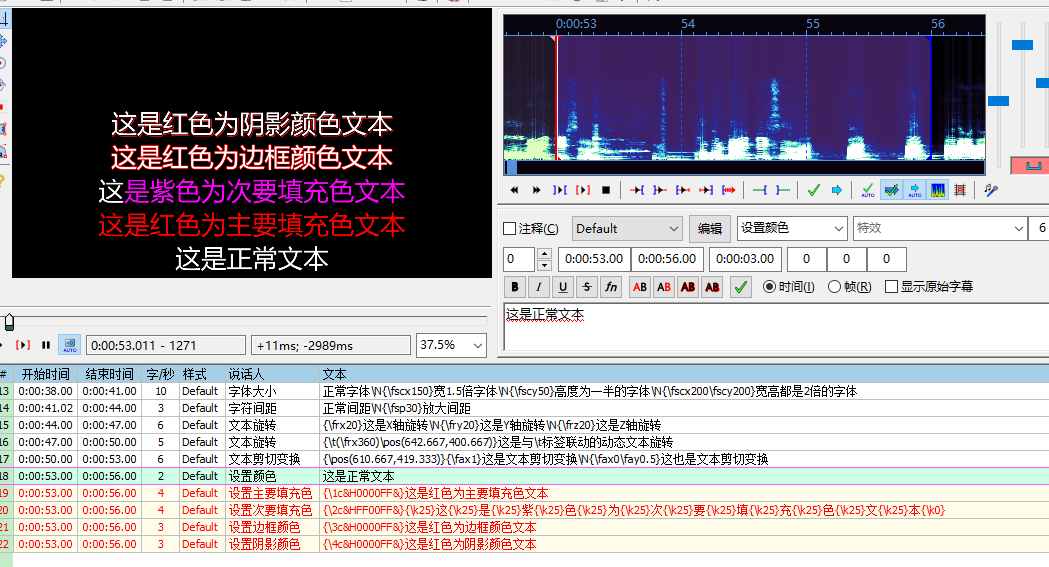Image resolution: width=1049 pixels, height=567 pixels.
Task: Toggle auto scroll audio display
Action: [x=915, y=191]
